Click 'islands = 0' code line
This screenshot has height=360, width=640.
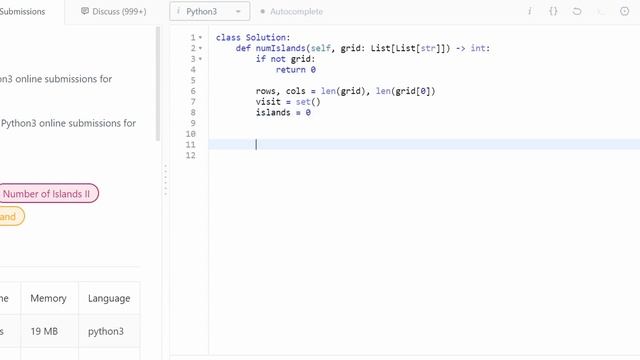click(x=283, y=112)
